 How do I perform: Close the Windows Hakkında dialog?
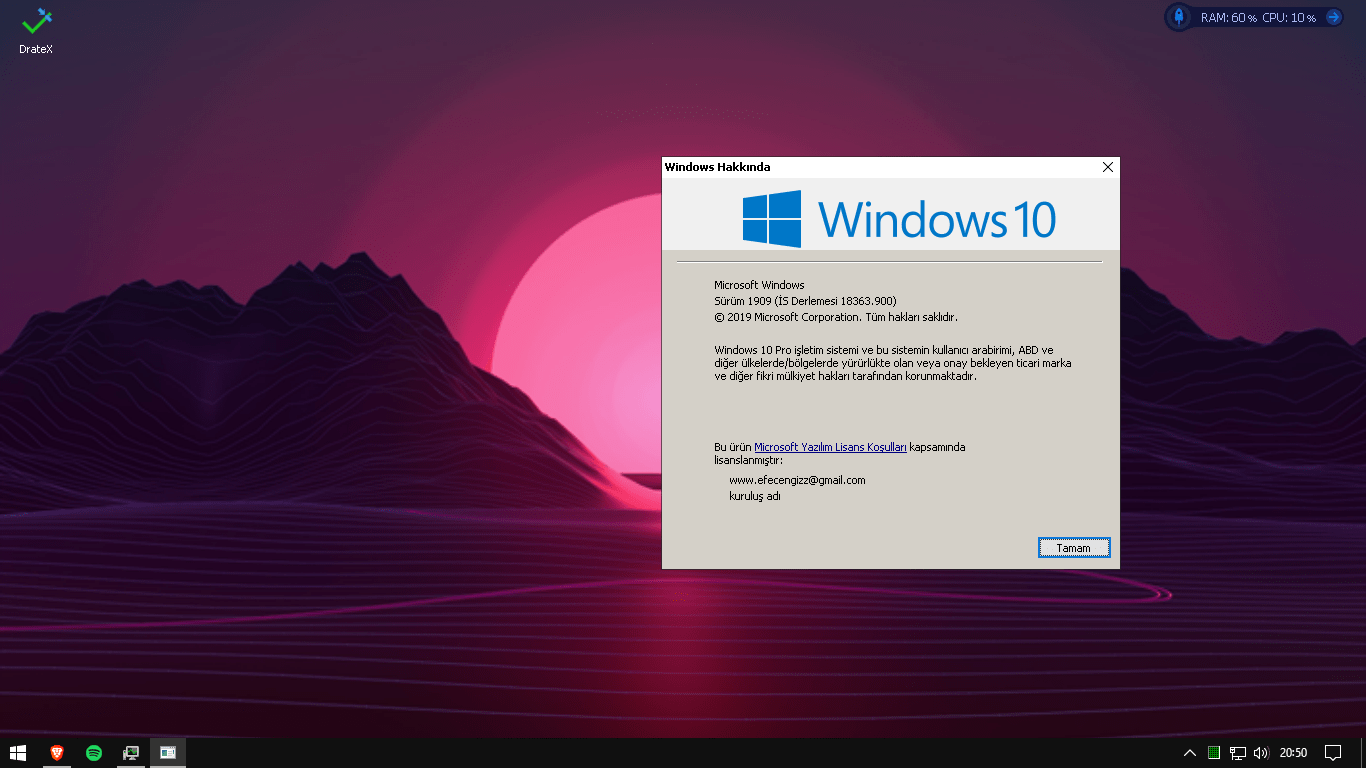click(x=1107, y=168)
